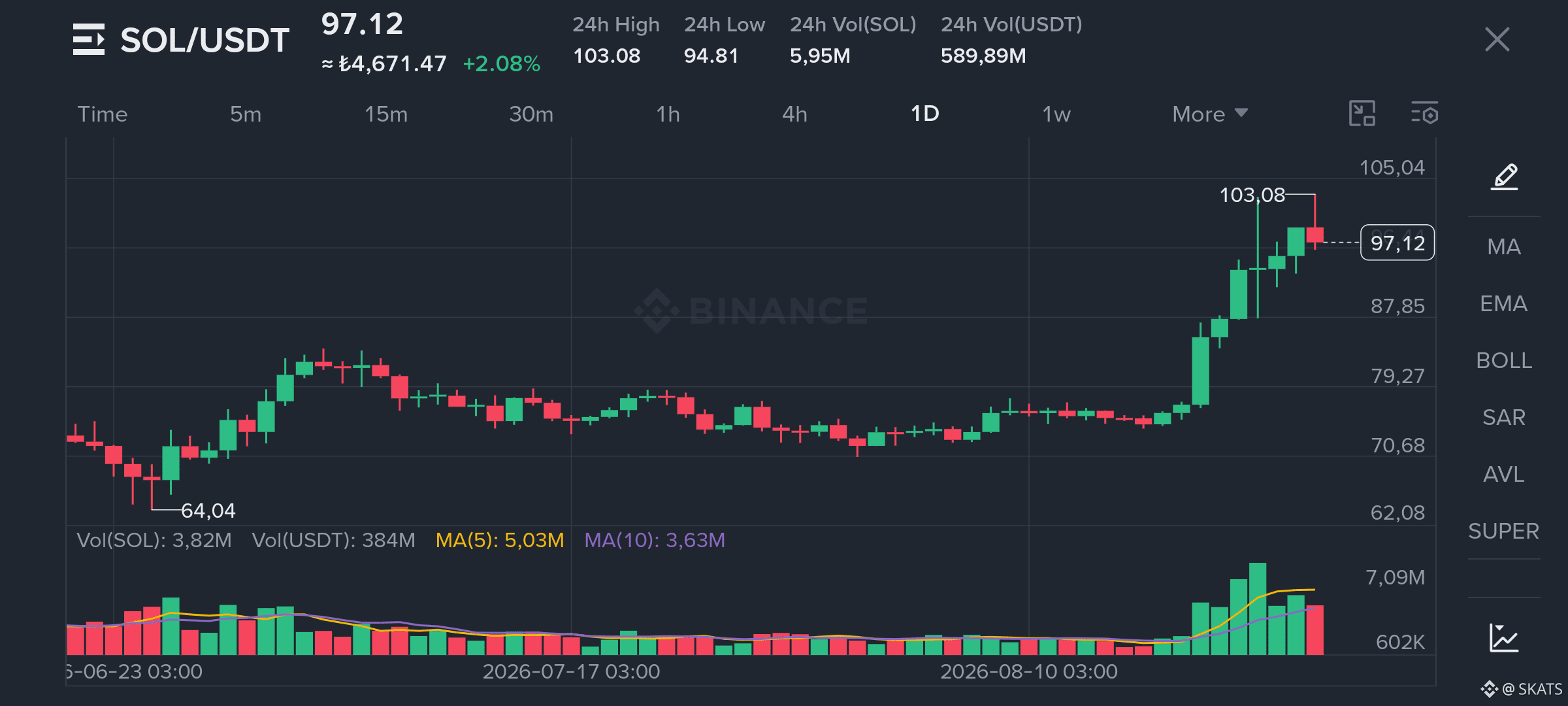Click the ≈ ₺4,671.47 converted price
The width and height of the screenshot is (1568, 706).
pyautogui.click(x=384, y=63)
